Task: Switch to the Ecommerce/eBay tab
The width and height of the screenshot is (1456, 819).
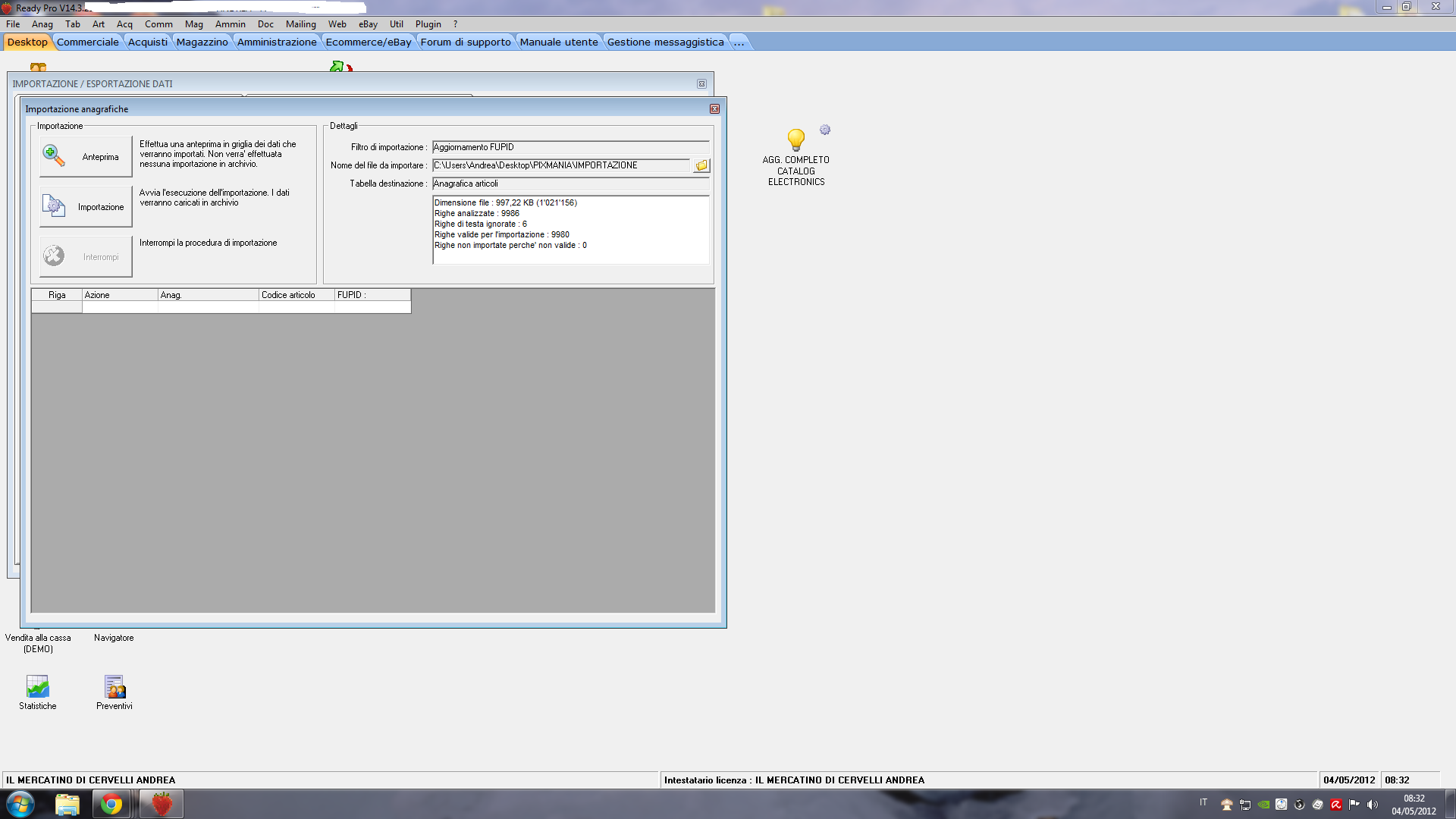Action: [x=369, y=42]
